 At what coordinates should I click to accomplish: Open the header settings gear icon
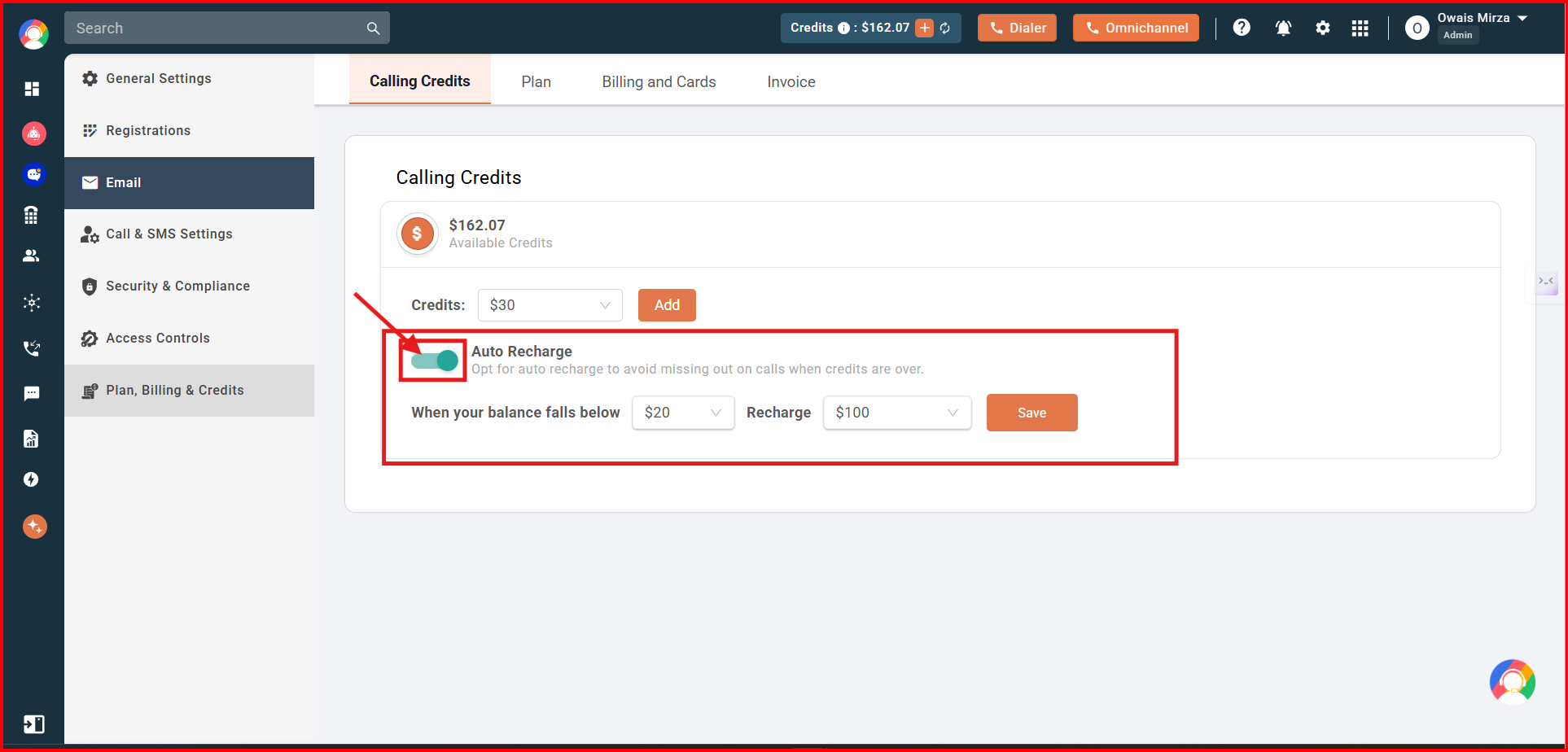click(1323, 28)
